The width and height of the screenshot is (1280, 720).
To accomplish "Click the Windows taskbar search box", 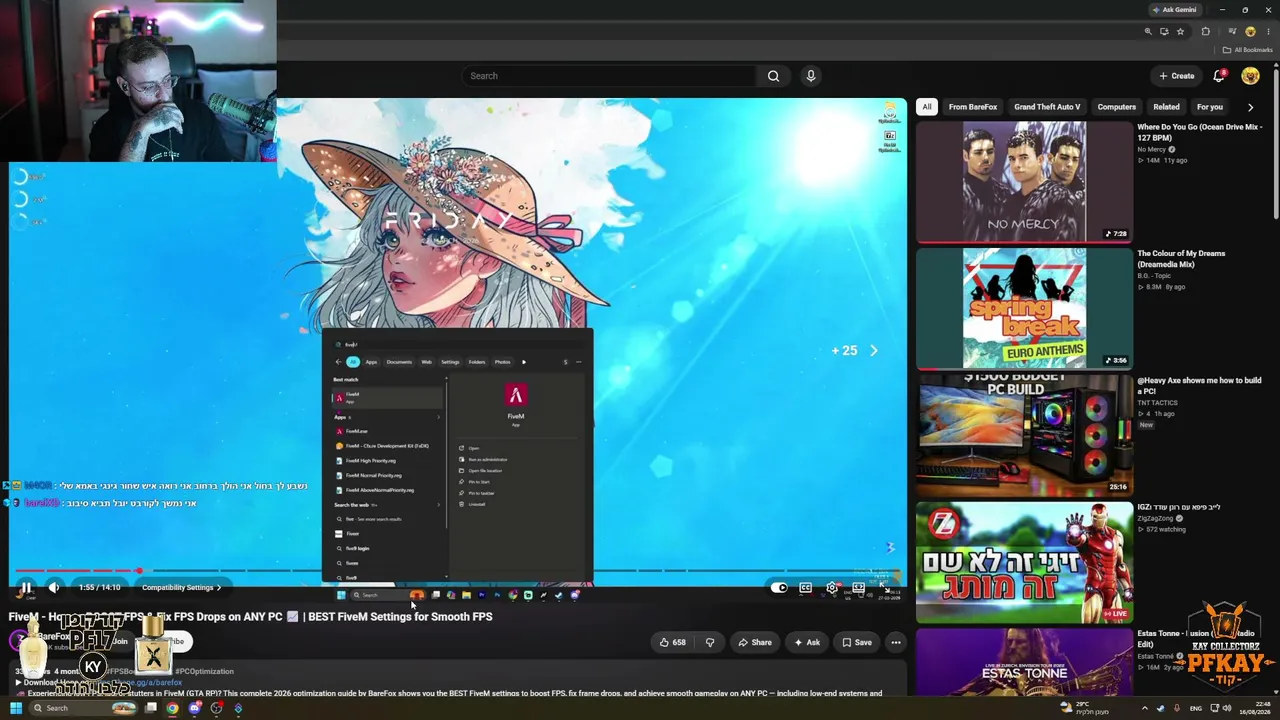I will click(84, 708).
